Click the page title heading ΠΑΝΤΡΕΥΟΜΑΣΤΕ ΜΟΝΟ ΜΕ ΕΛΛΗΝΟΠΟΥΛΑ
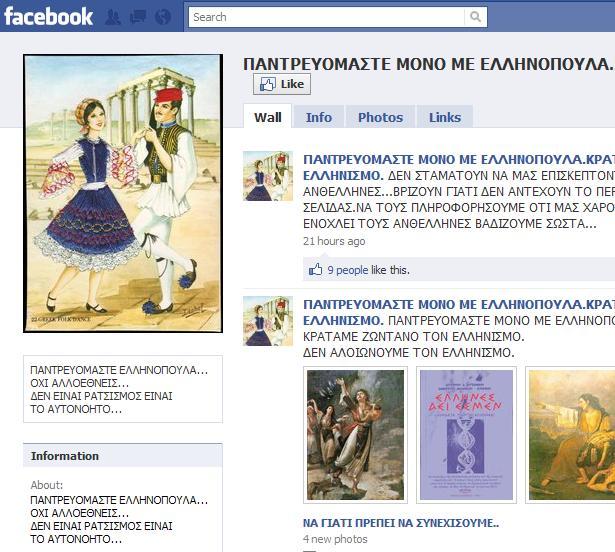The width and height of the screenshot is (615, 552). 429,64
